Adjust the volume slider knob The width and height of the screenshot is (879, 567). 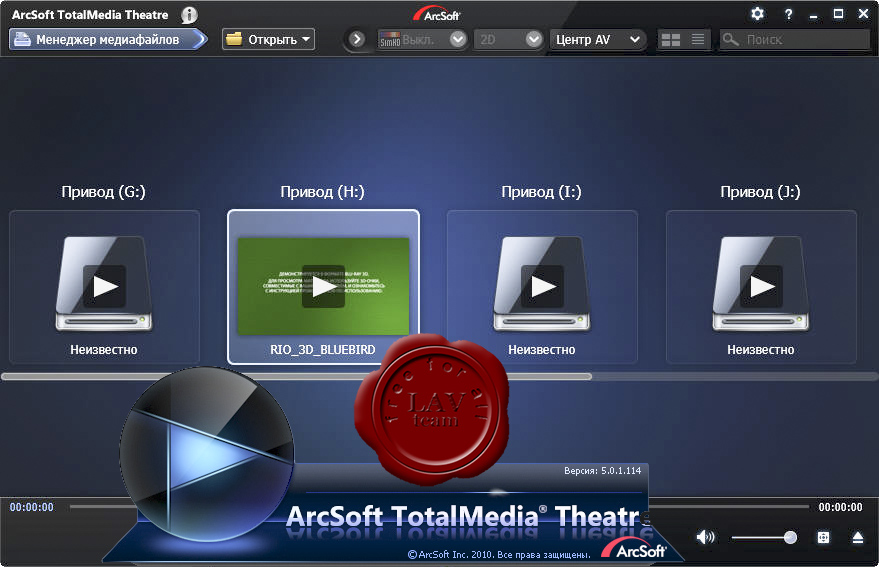pos(790,537)
